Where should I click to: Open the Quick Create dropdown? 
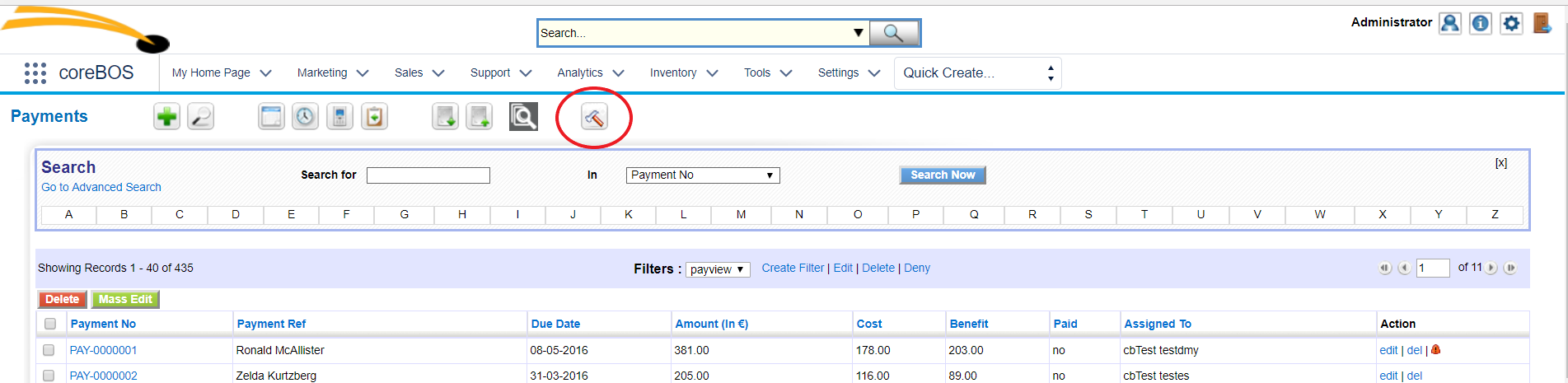[x=977, y=73]
